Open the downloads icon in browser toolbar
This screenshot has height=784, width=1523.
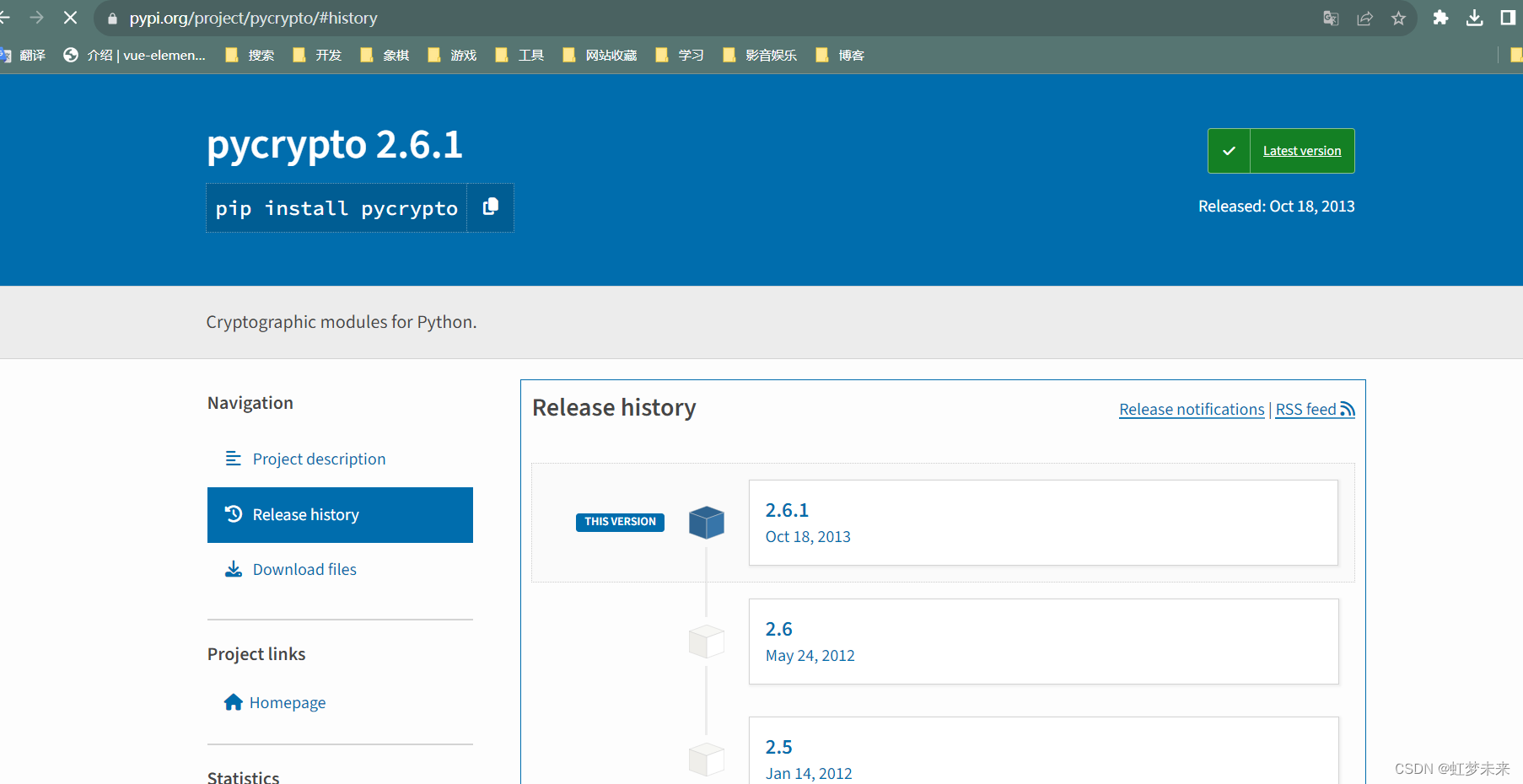[x=1474, y=18]
